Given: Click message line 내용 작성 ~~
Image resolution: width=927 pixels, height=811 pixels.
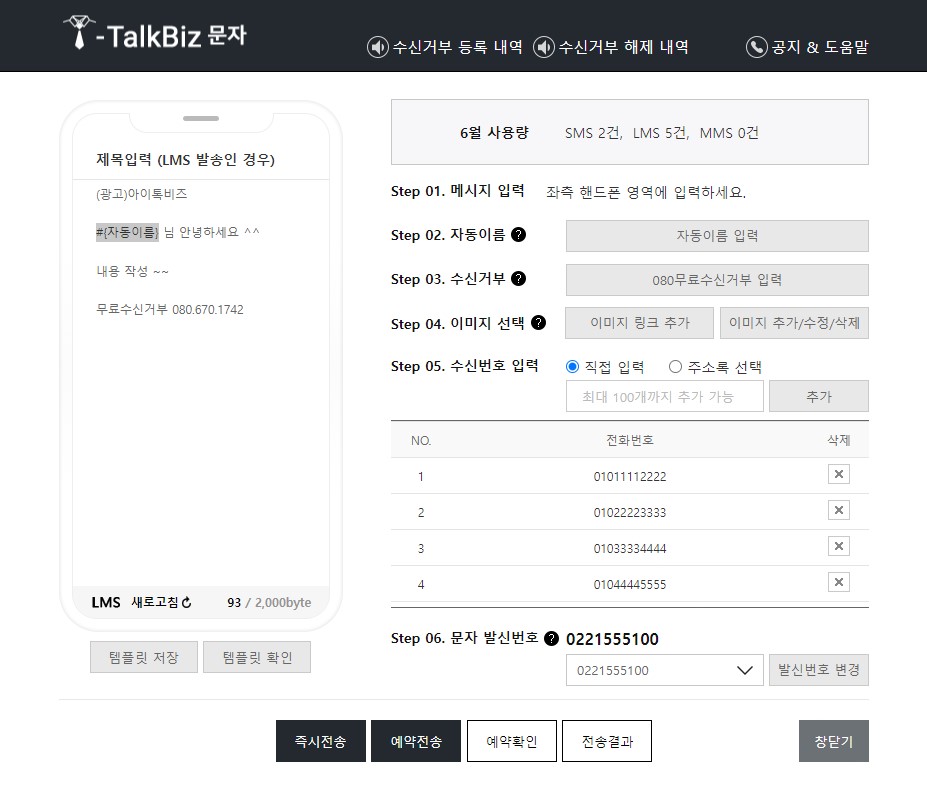Looking at the screenshot, I should click(132, 271).
